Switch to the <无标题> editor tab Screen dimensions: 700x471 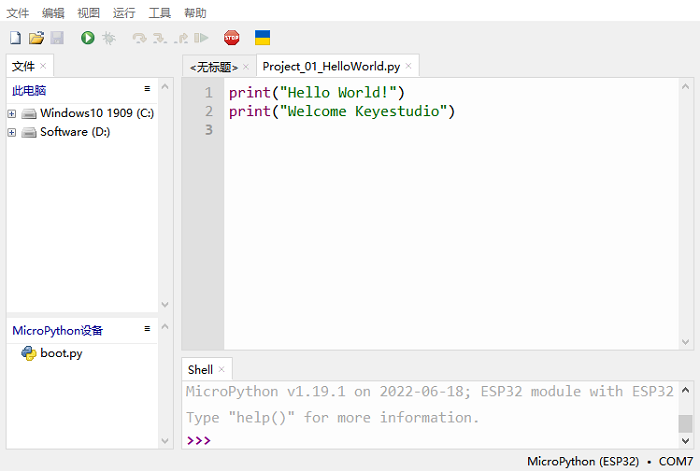[214, 67]
